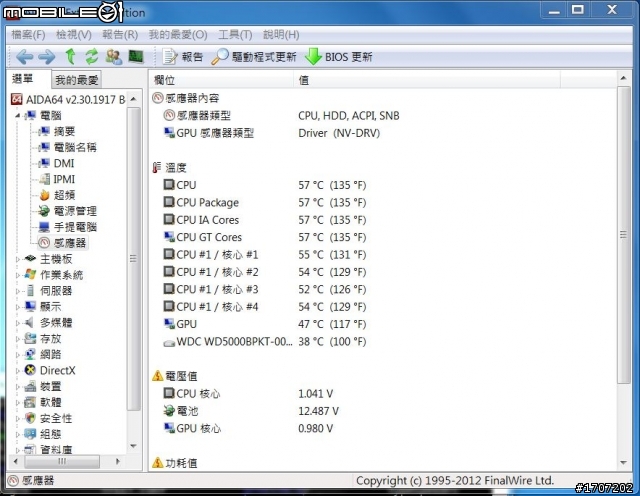Click the WDC WD5000BPKT hard drive icon
The height and width of the screenshot is (496, 640).
[169, 342]
